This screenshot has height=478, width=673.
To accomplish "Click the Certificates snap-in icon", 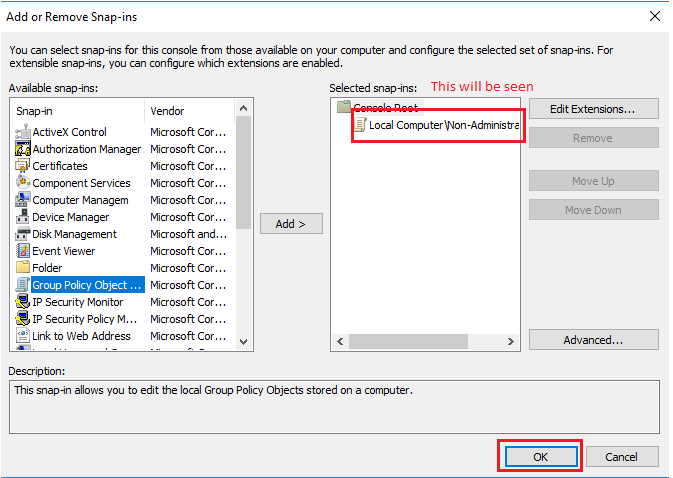I will (23, 166).
